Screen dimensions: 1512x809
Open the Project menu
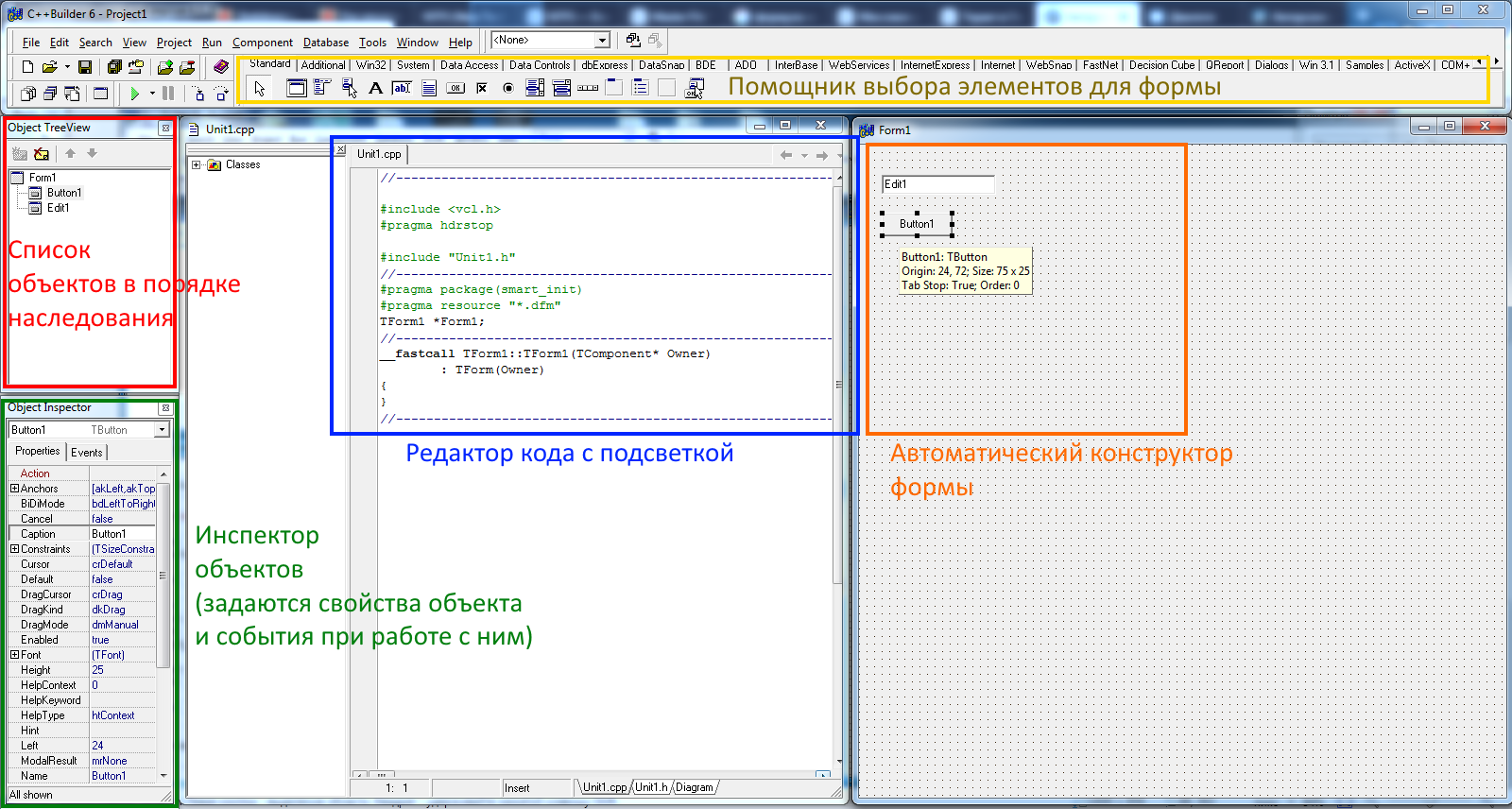coord(174,43)
